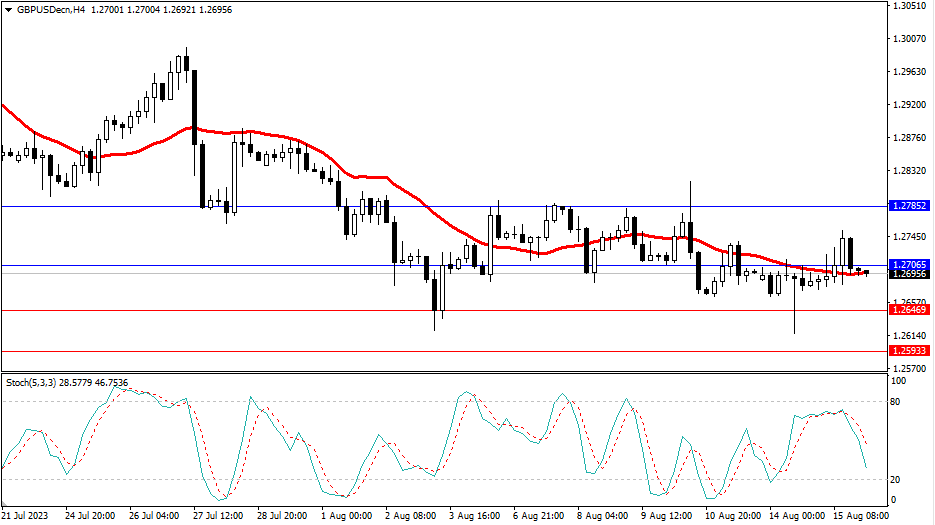Select the 1 Aug 00:00 time marker
This screenshot has width=935, height=525.
[x=348, y=516]
